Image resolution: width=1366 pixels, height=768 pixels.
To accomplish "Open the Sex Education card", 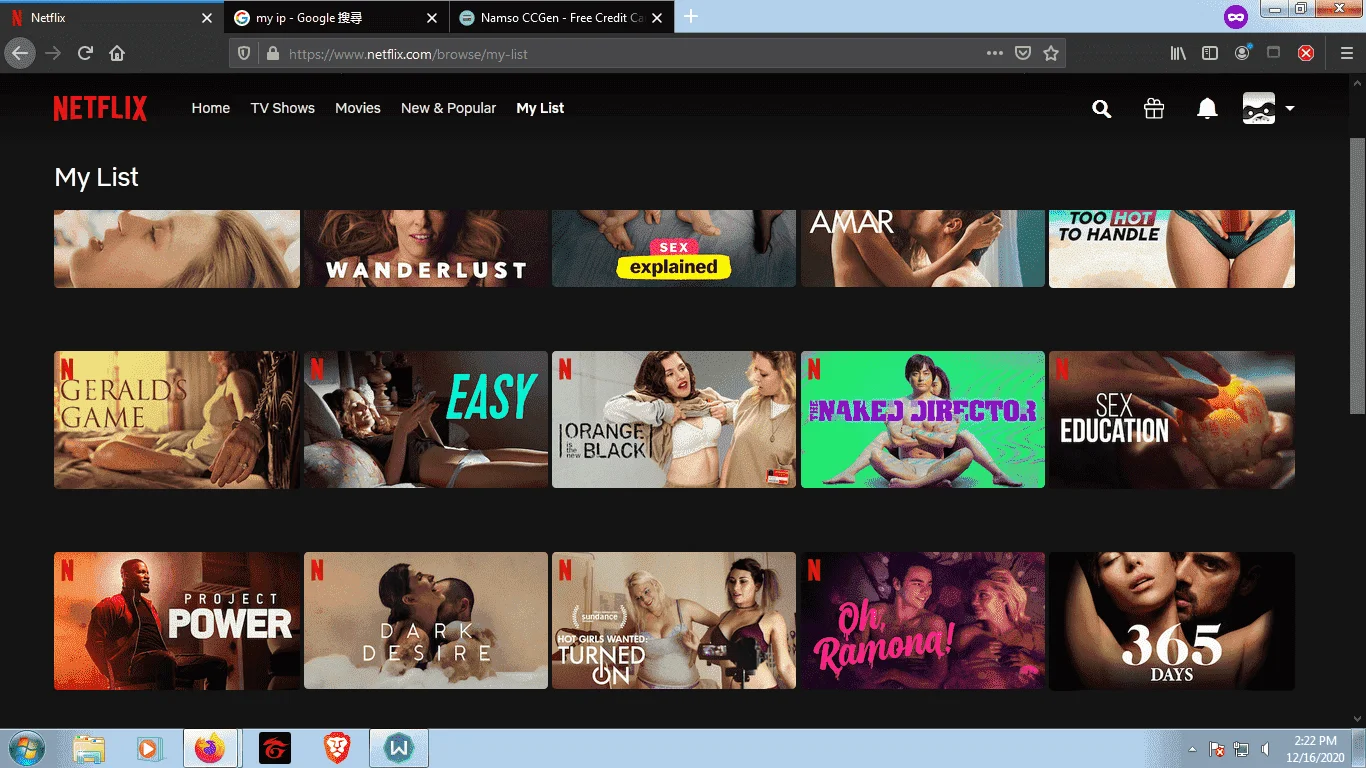I will click(1172, 420).
